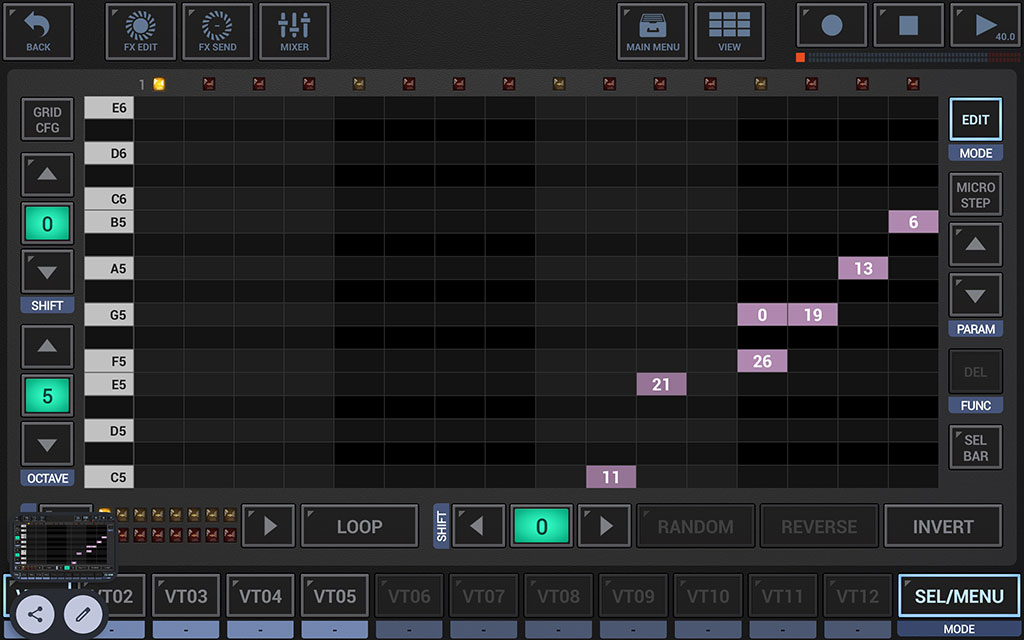Viewport: 1024px width, 640px height.
Task: Open the MIXER view
Action: pyautogui.click(x=294, y=31)
